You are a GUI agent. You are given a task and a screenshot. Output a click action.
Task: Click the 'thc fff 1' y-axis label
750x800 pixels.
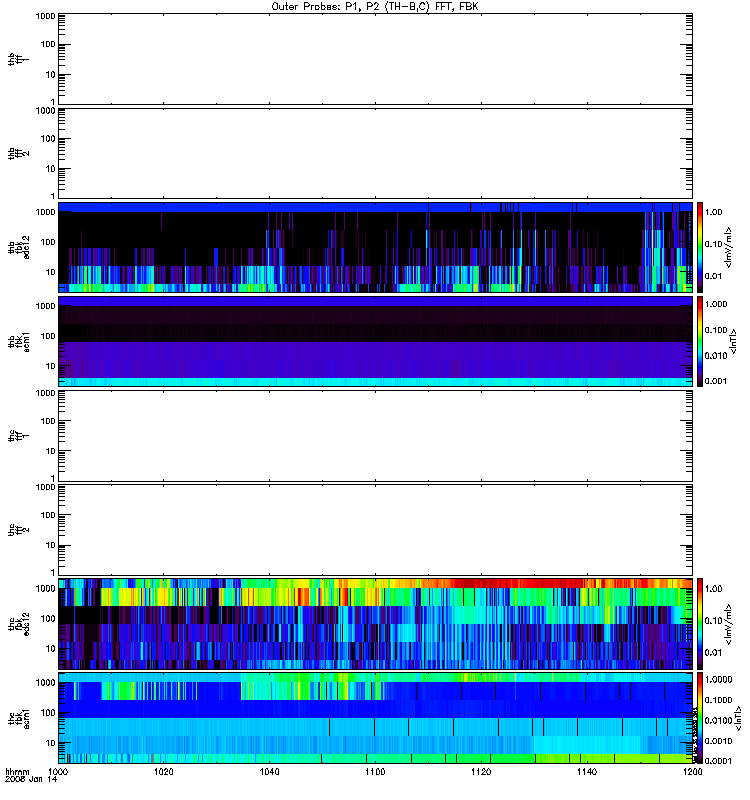click(x=18, y=436)
